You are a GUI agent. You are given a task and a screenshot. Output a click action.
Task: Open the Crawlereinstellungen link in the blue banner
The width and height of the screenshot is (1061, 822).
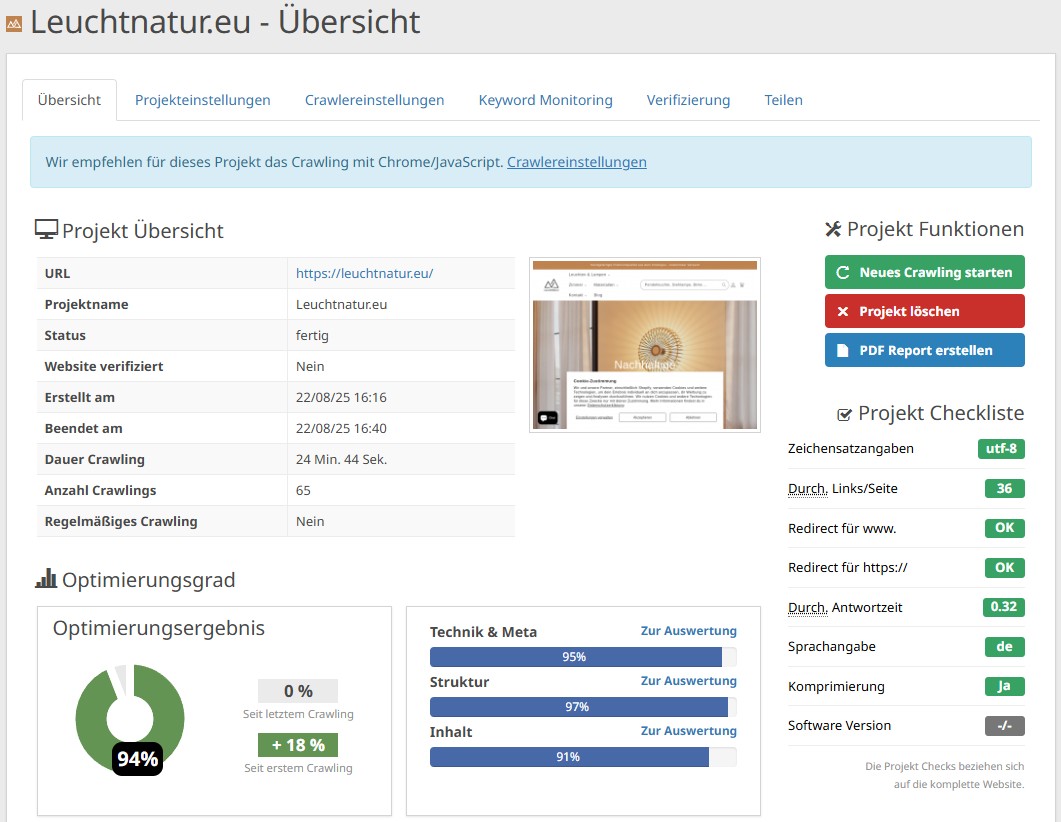coord(577,161)
